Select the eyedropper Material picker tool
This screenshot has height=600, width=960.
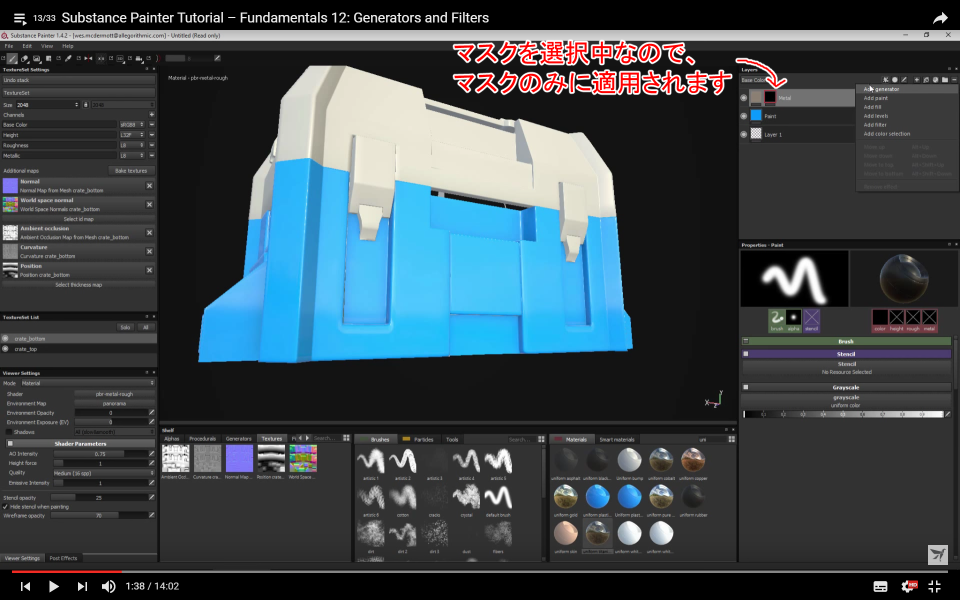tap(68, 59)
